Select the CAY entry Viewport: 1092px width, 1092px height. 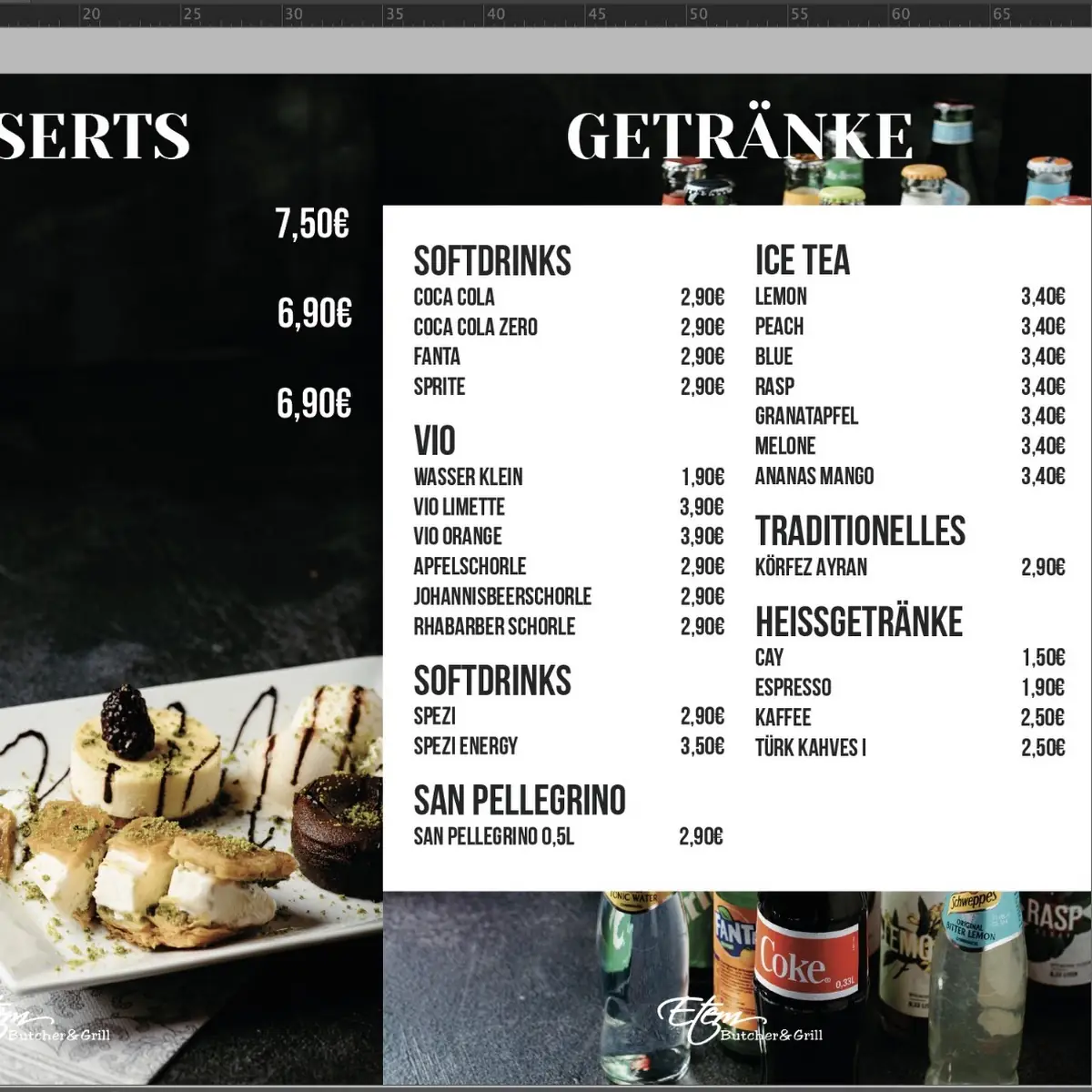769,657
